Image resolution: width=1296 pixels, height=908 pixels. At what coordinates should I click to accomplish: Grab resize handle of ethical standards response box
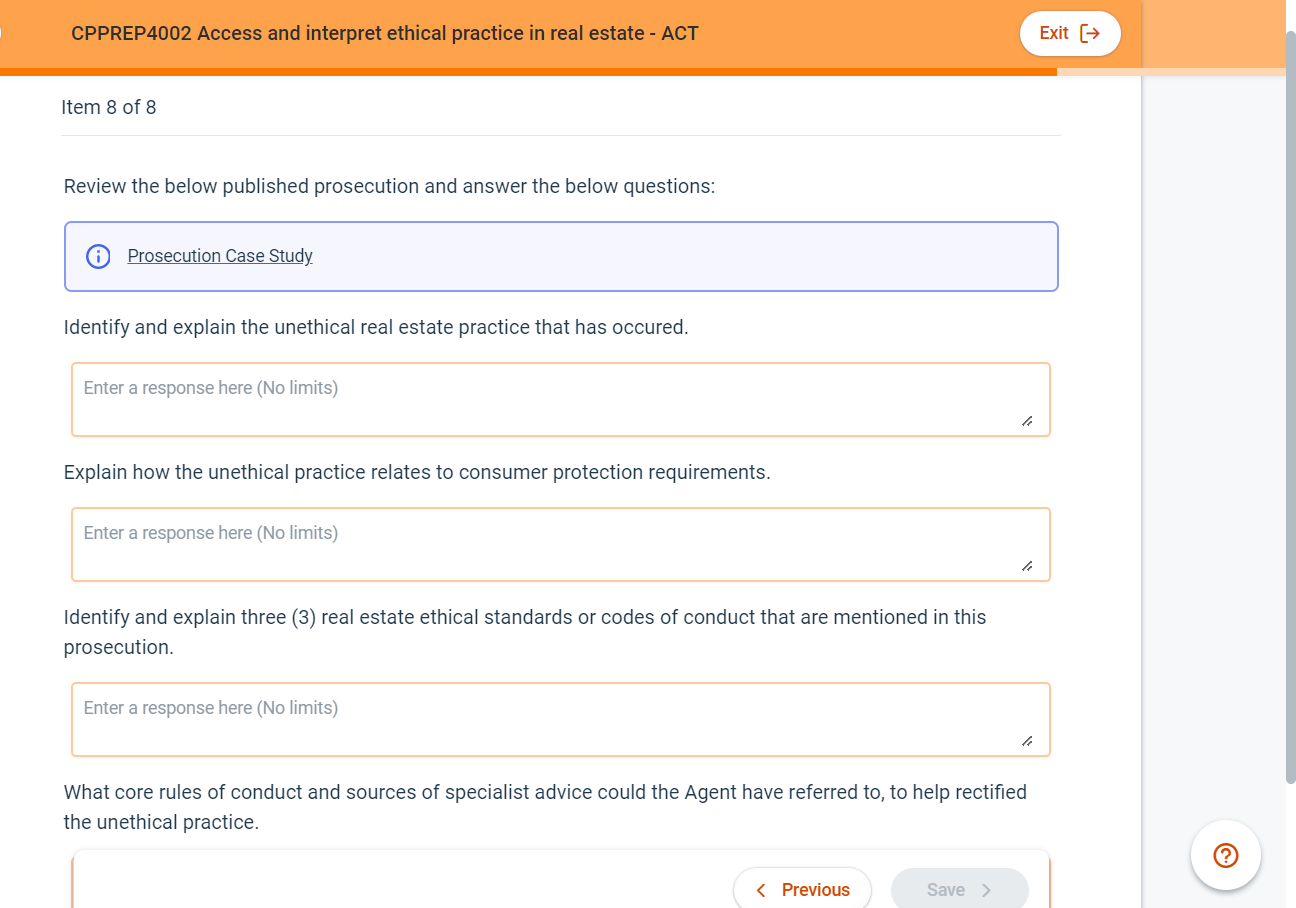click(x=1027, y=741)
